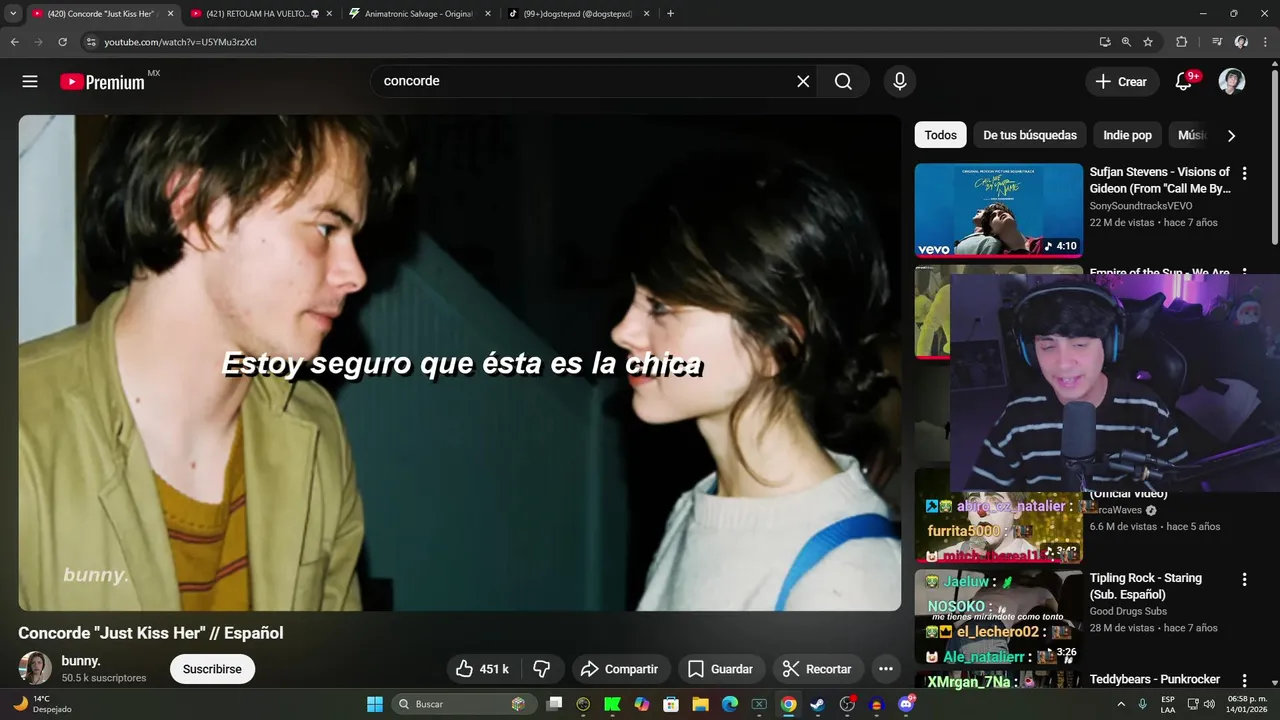Open Chrome extensions puzzle icon
Screen dimensions: 1280x720
coord(1181,42)
